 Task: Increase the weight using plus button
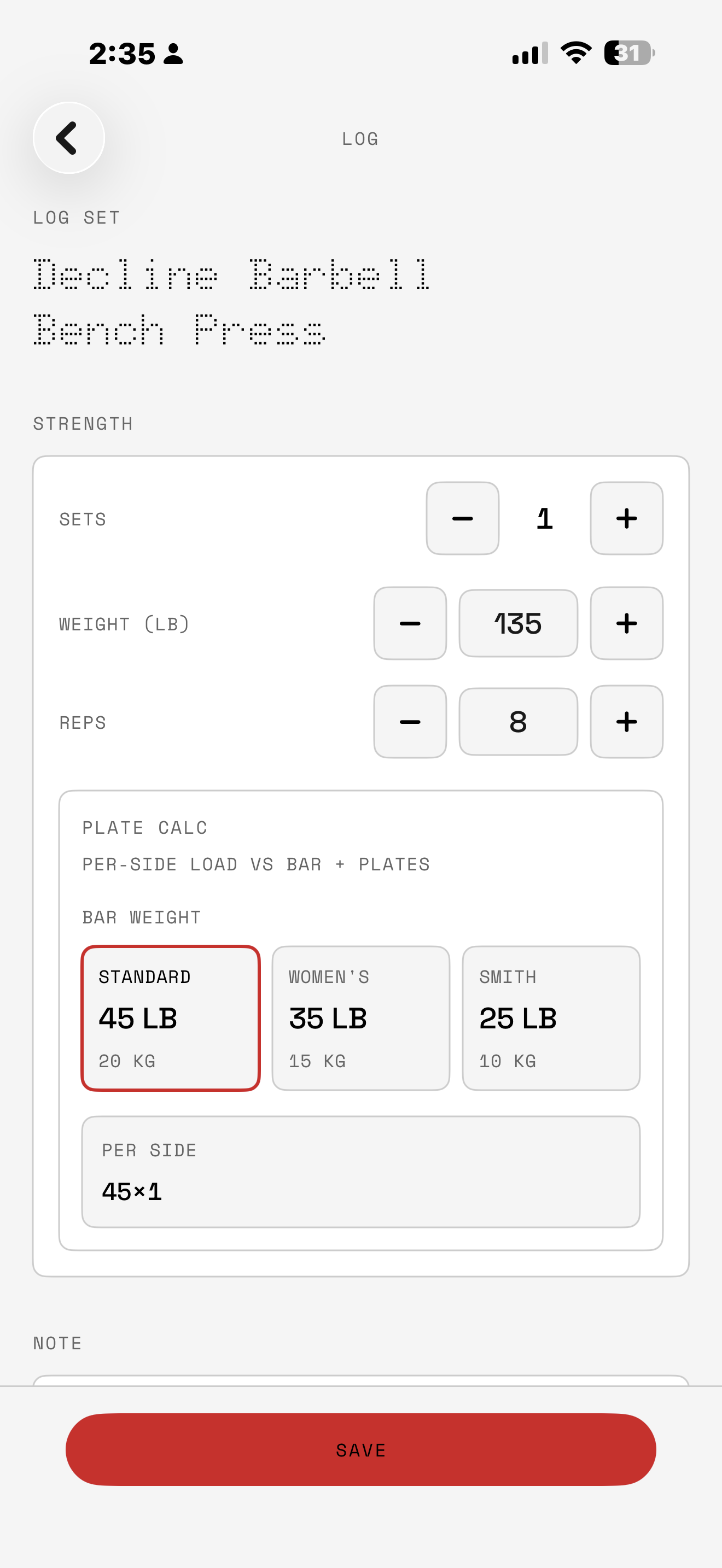626,623
